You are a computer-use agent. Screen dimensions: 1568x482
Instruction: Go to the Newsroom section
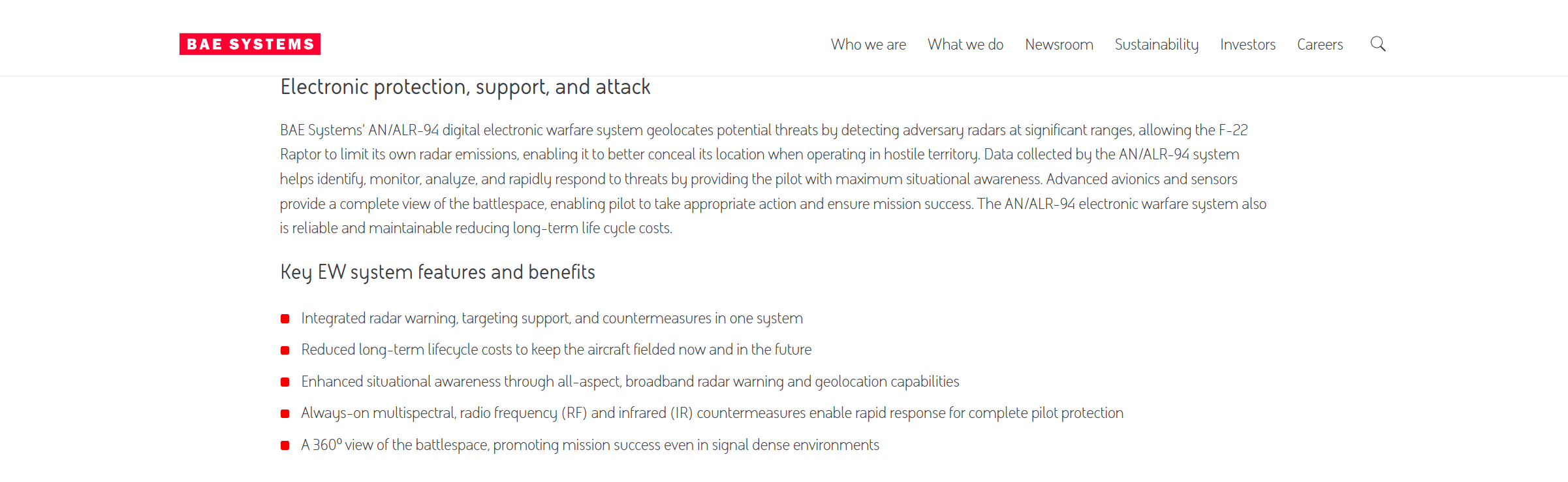[x=1059, y=44]
